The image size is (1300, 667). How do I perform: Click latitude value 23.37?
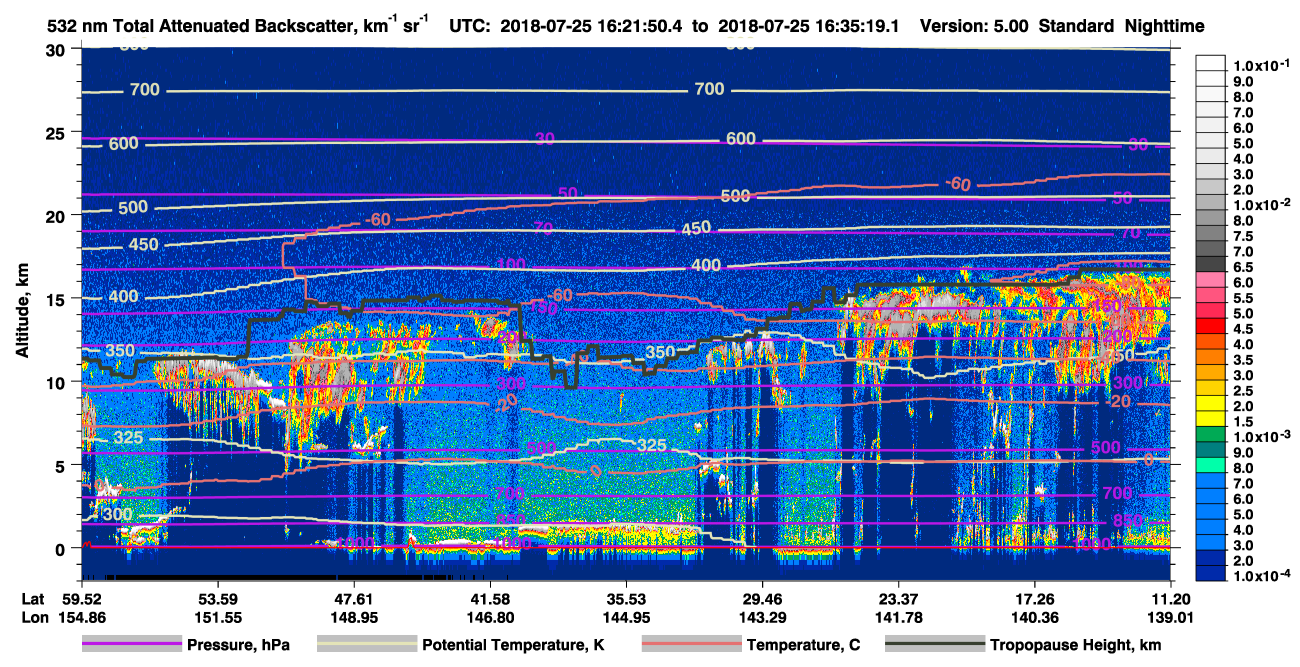pyautogui.click(x=899, y=598)
